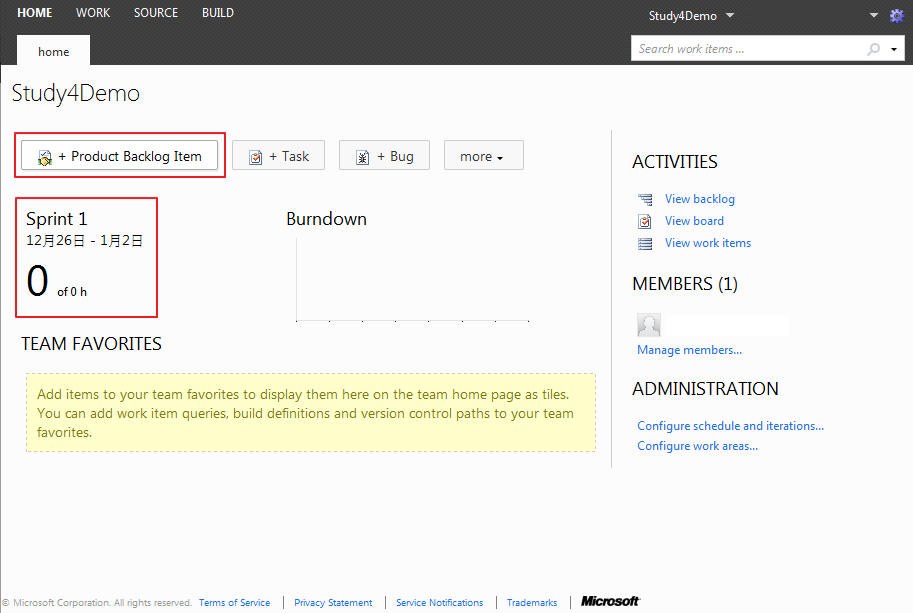Open the View work items link
Screen dimensions: 913x613
(x=707, y=243)
